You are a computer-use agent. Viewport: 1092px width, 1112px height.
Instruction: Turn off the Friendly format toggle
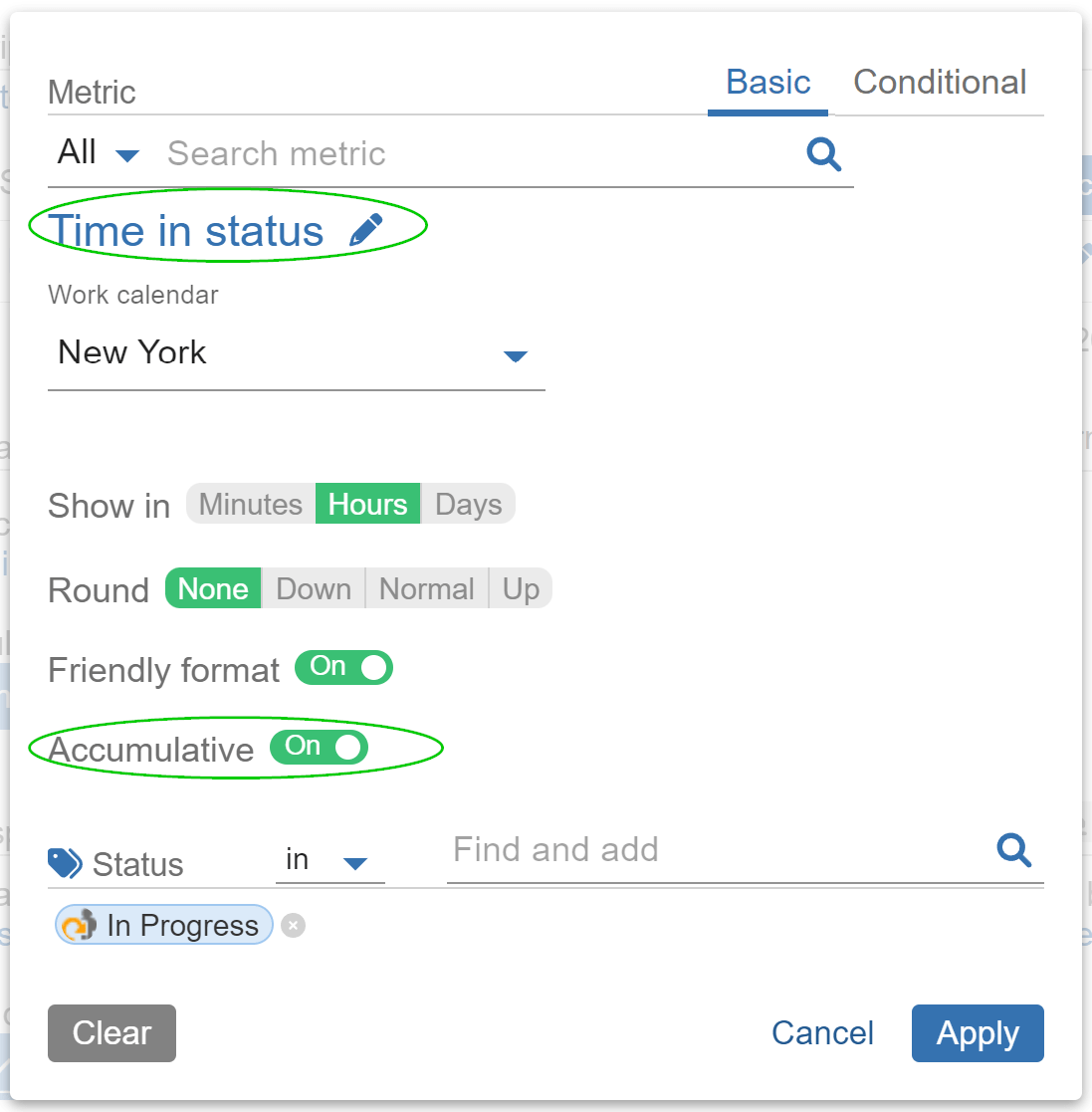[343, 667]
